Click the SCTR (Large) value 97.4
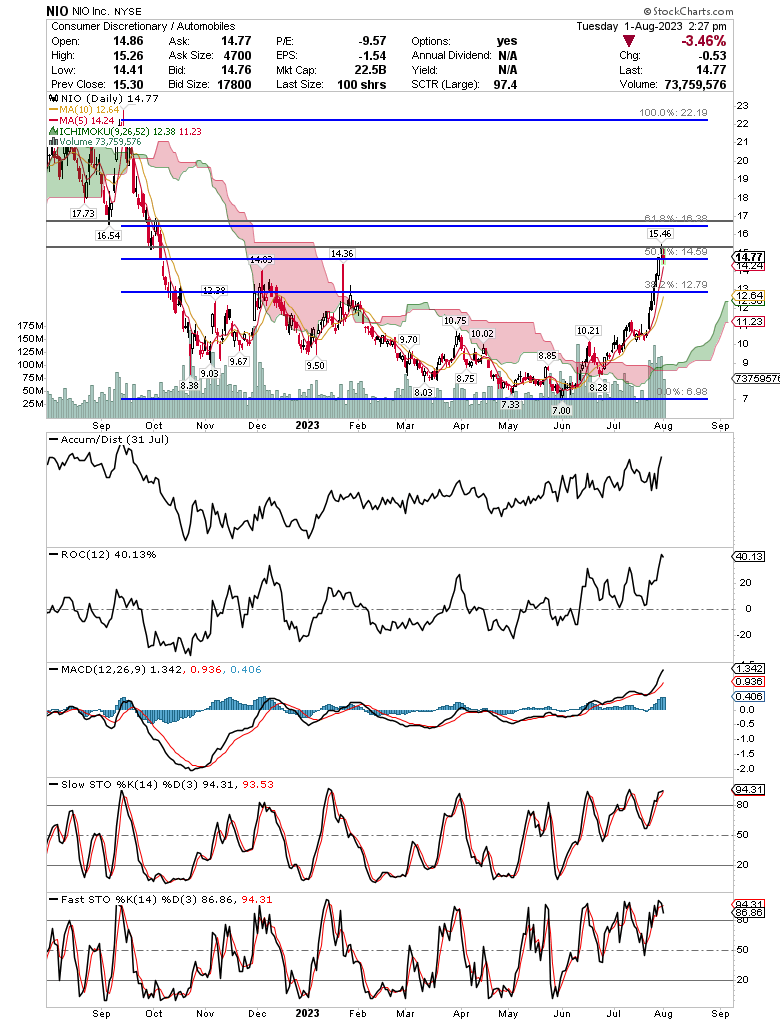 (x=505, y=84)
